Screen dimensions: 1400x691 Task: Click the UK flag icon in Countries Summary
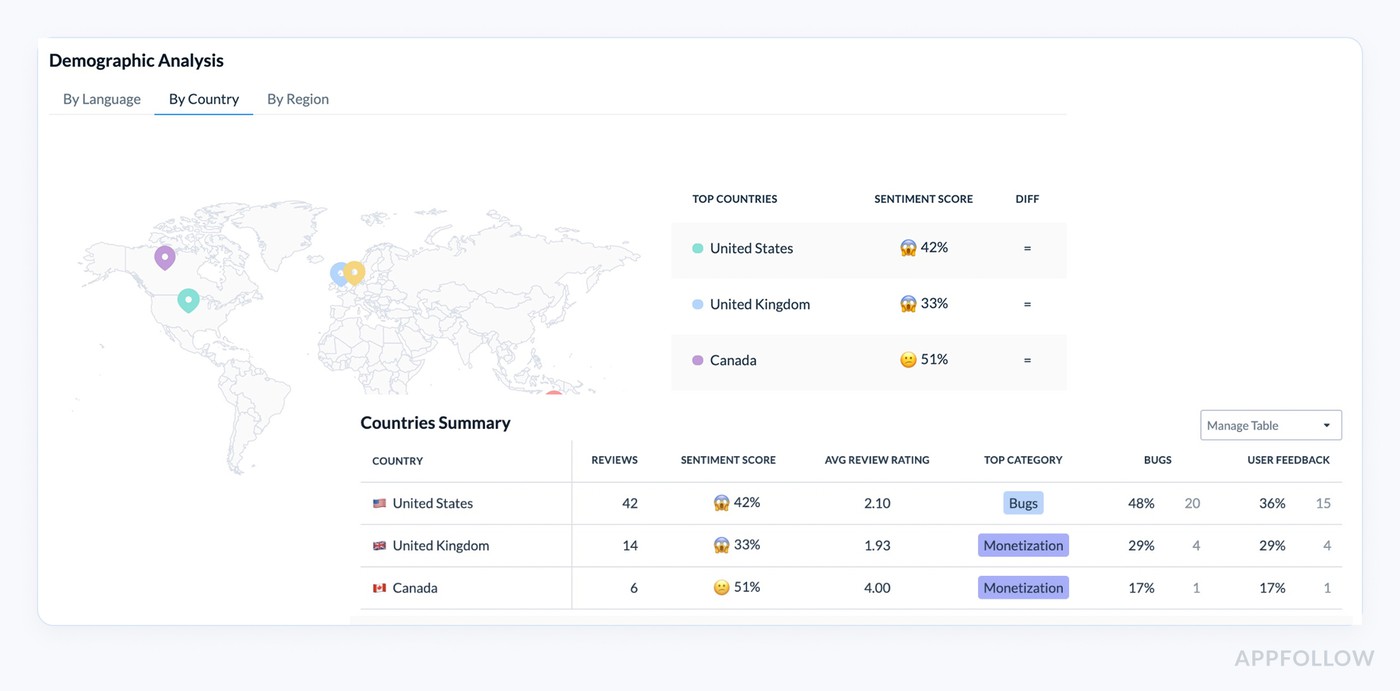point(379,545)
